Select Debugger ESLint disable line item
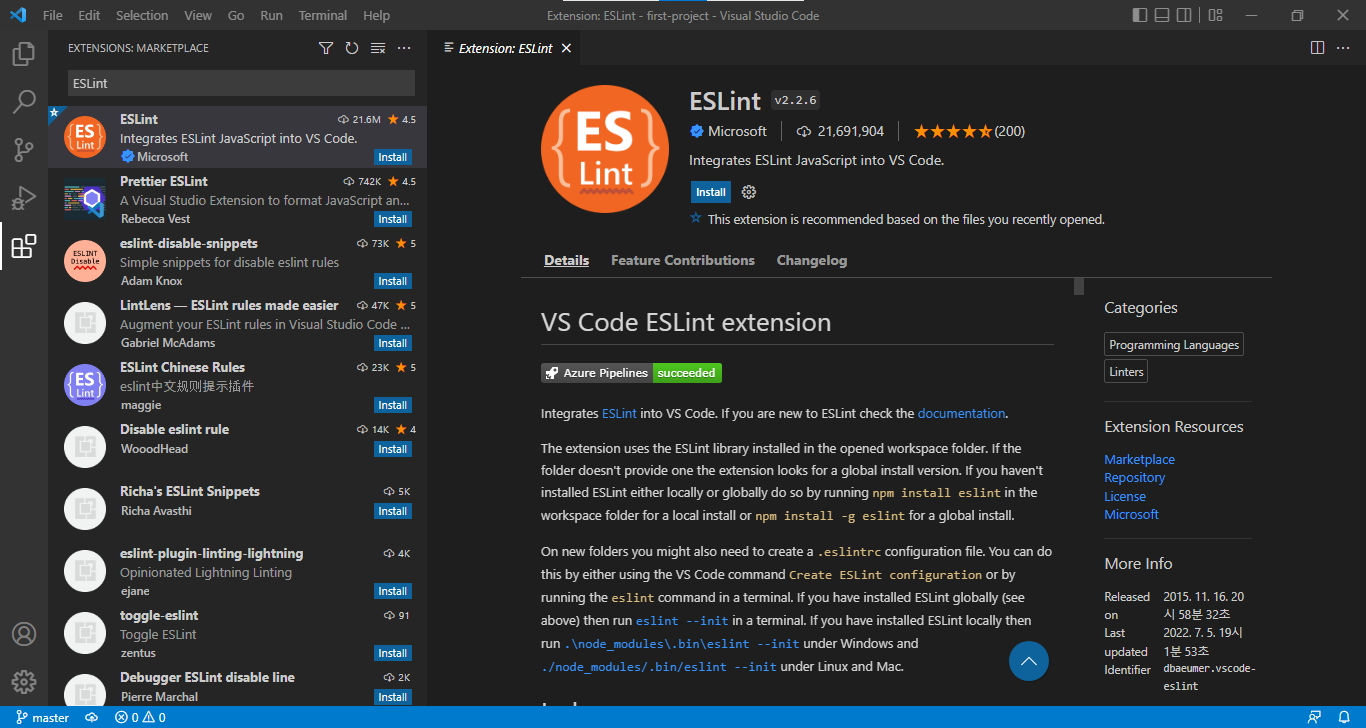This screenshot has width=1366, height=728. (238, 685)
